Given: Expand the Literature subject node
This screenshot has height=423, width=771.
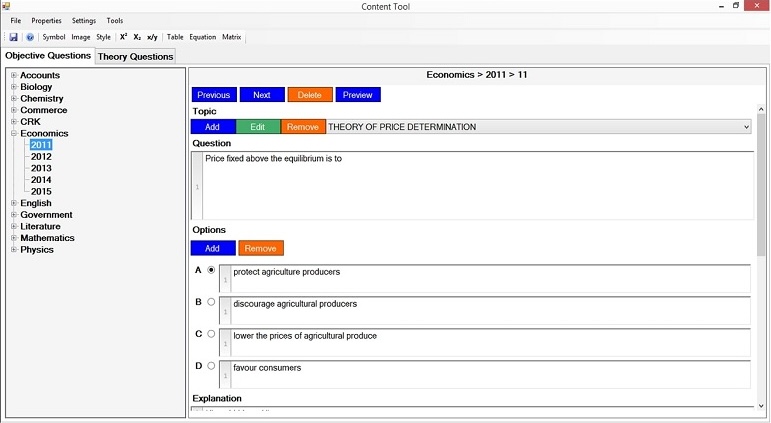Looking at the screenshot, I should 14,226.
